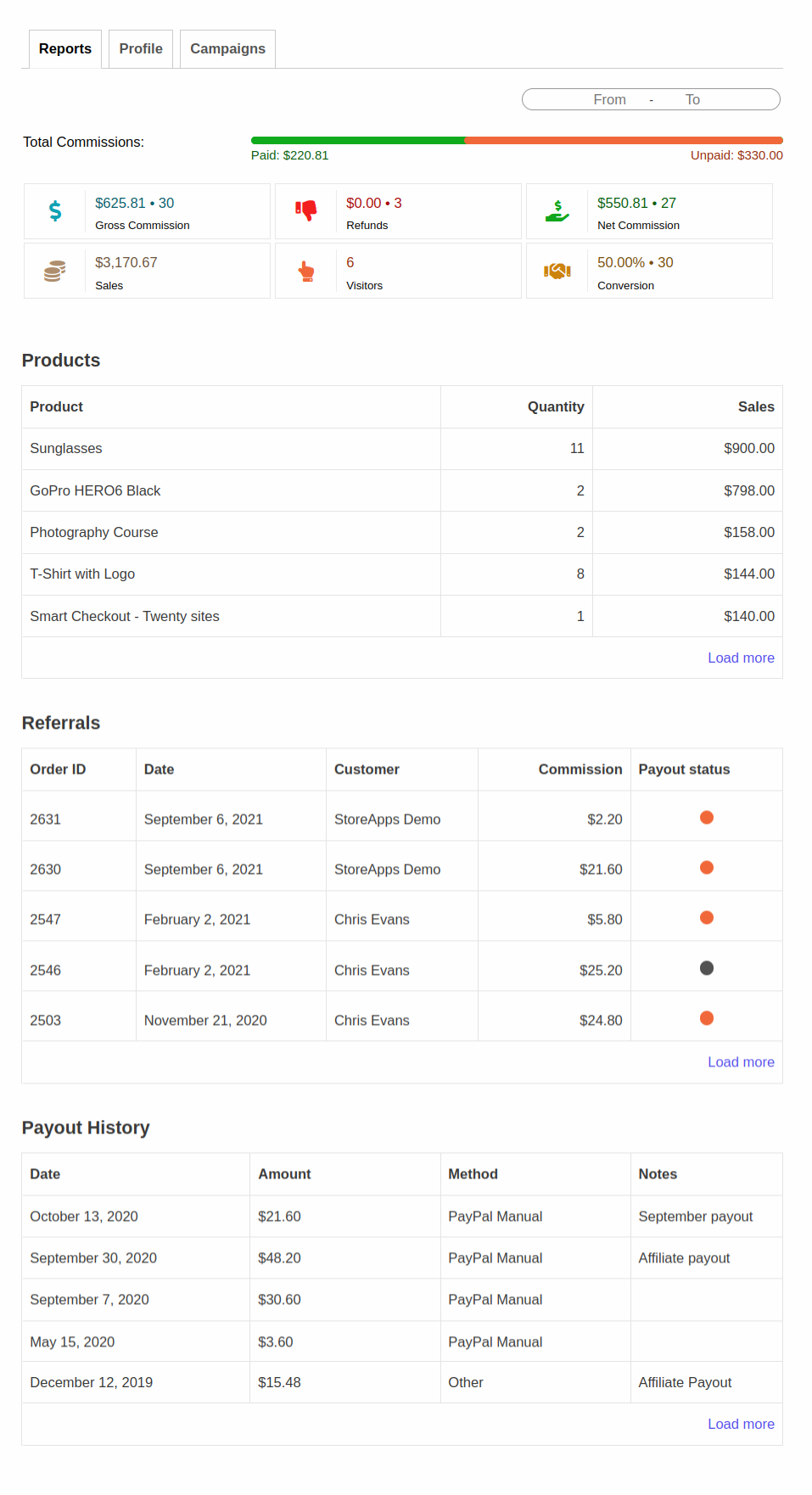Viewport: 812px width, 1495px height.
Task: Load more products in Products table
Action: pyautogui.click(x=741, y=658)
